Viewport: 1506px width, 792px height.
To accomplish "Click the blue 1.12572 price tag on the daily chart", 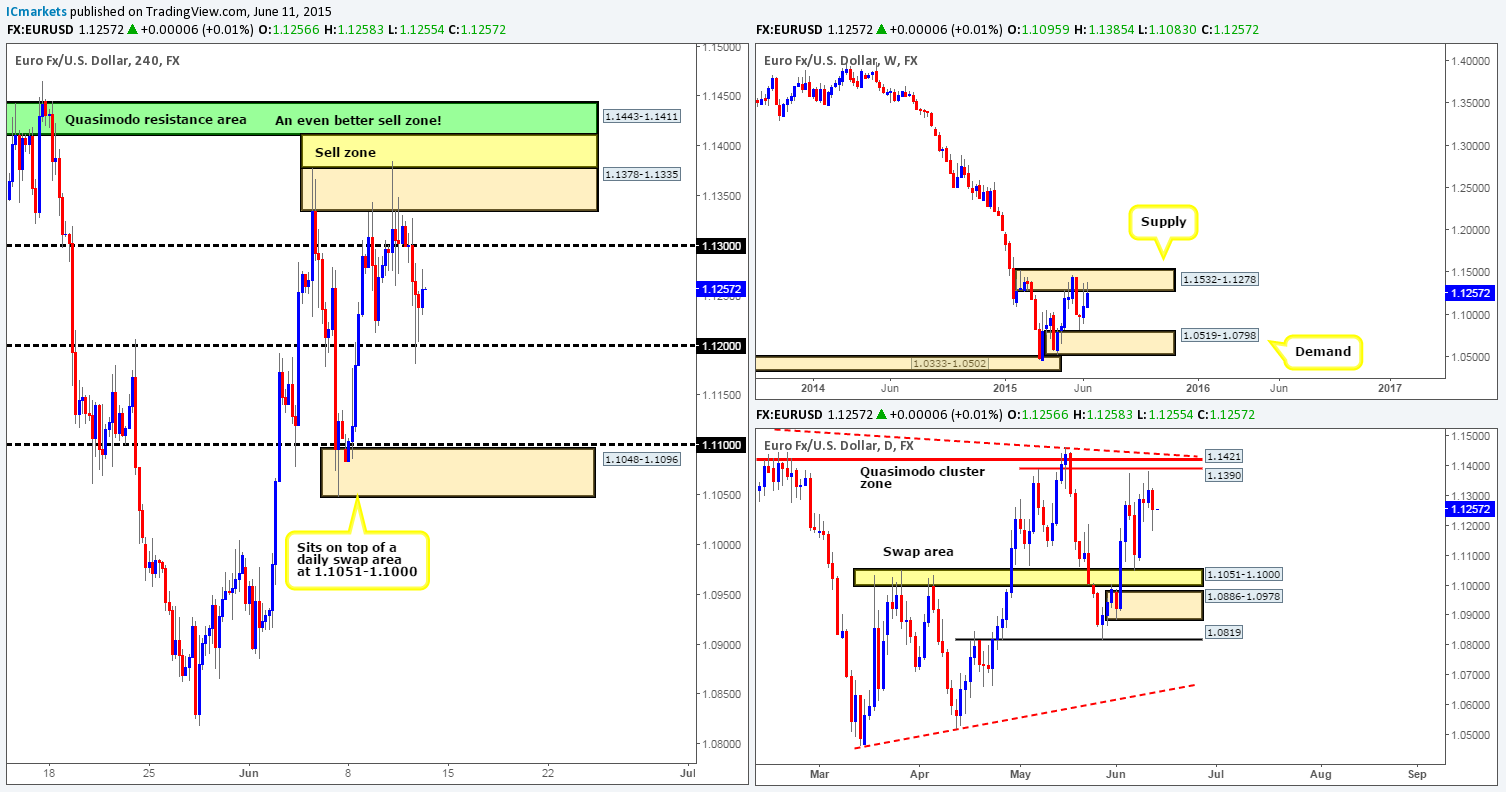I will coord(1470,510).
